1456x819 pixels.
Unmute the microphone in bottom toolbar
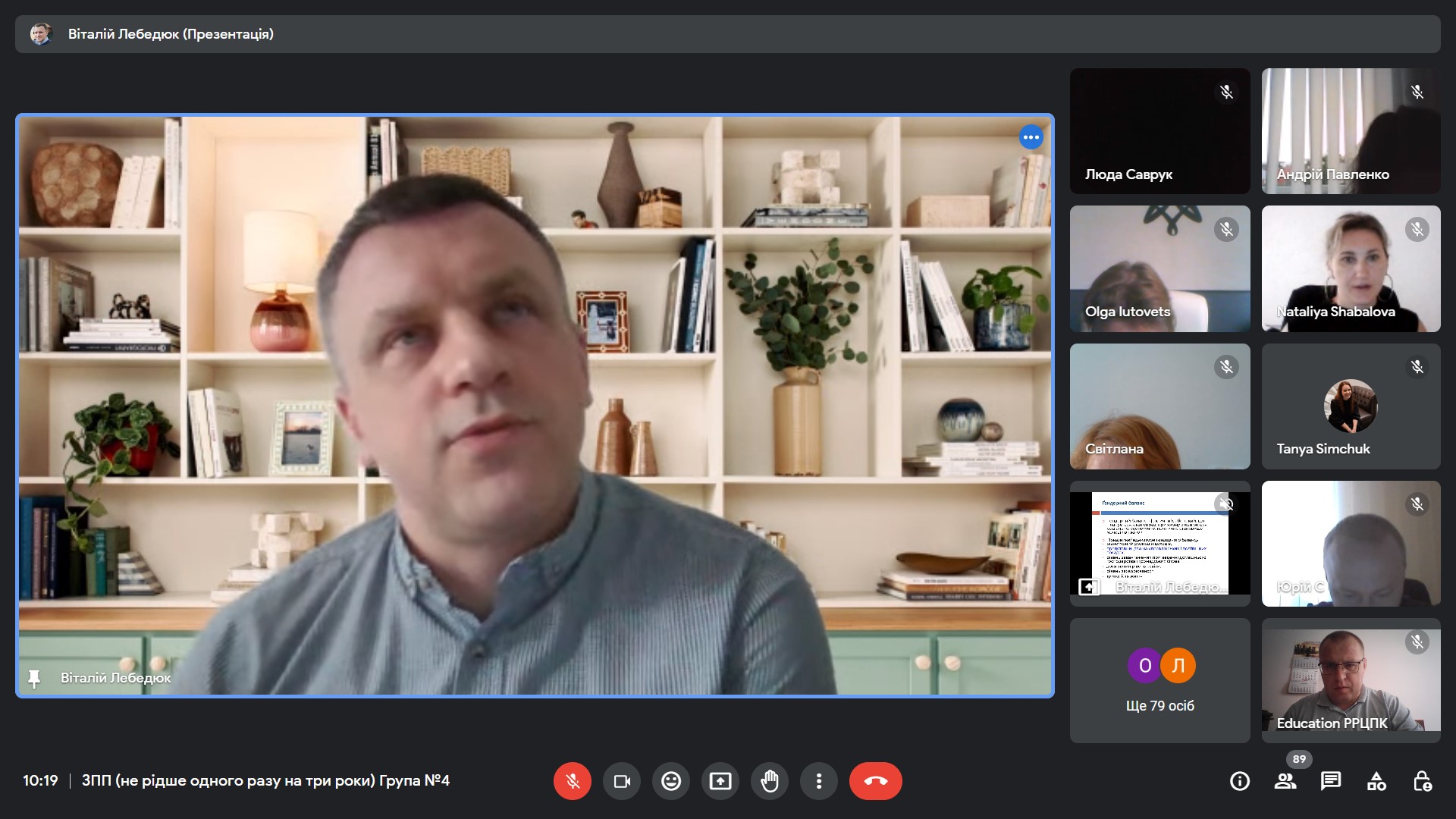pyautogui.click(x=573, y=780)
